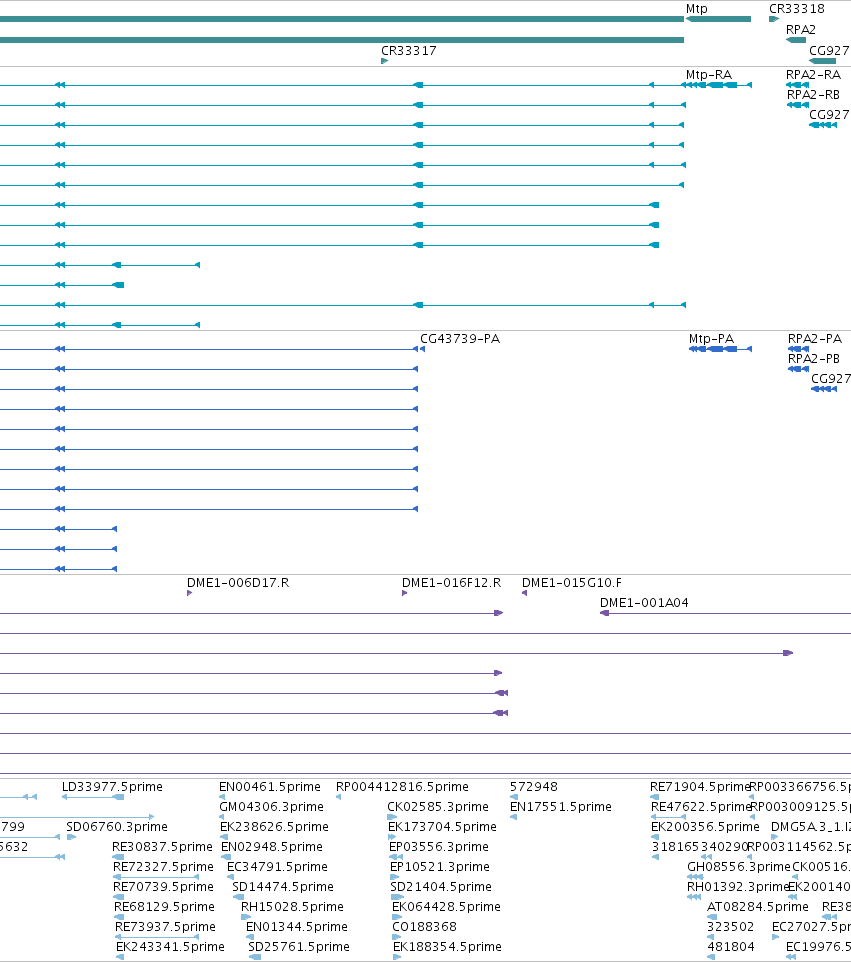Select the DME1-015G10.F label

(x=572, y=582)
